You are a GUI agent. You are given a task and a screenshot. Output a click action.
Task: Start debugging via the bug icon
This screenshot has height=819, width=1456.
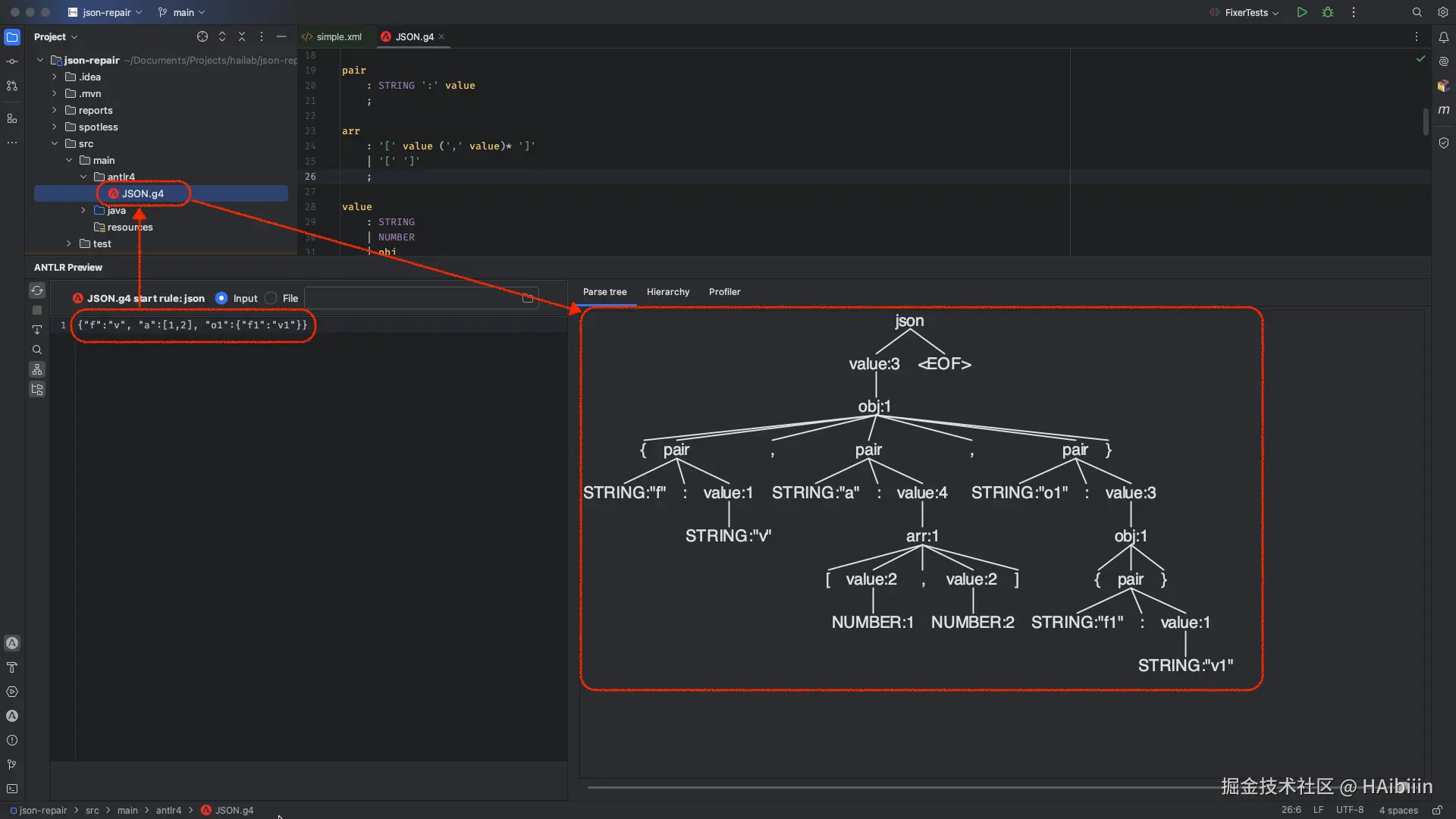pyautogui.click(x=1328, y=12)
